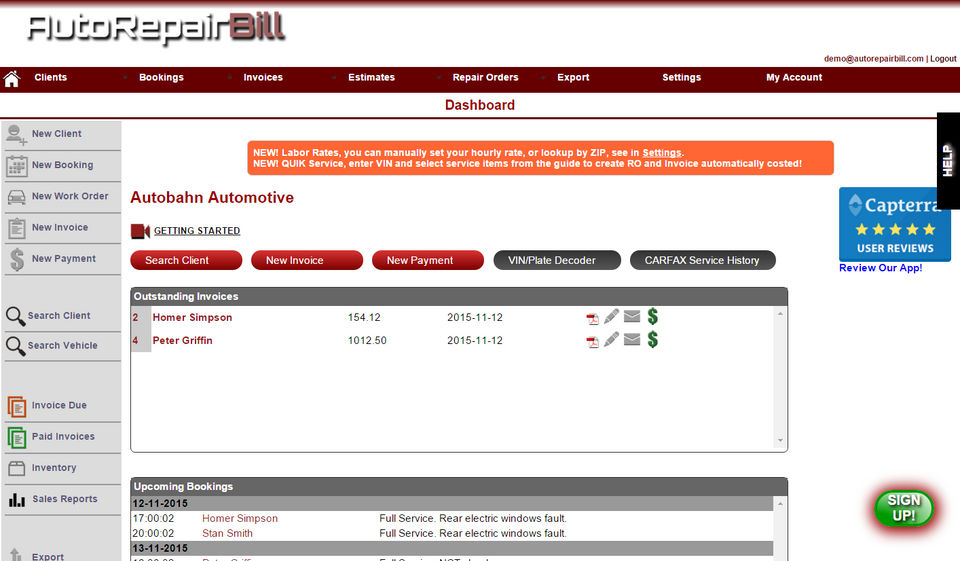Open the Invoices menu
This screenshot has width=960, height=561.
tap(263, 77)
